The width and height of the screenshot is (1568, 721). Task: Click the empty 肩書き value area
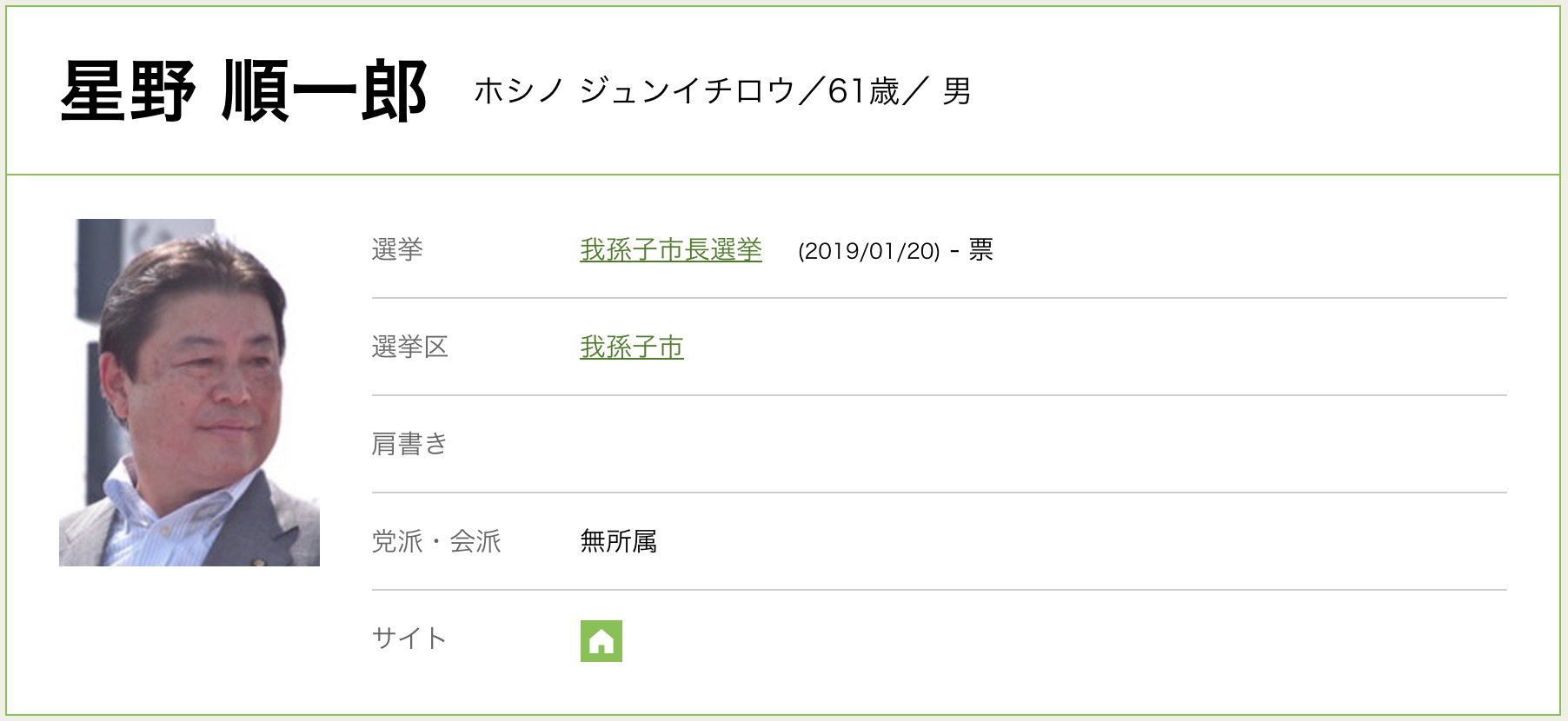[x=956, y=445]
